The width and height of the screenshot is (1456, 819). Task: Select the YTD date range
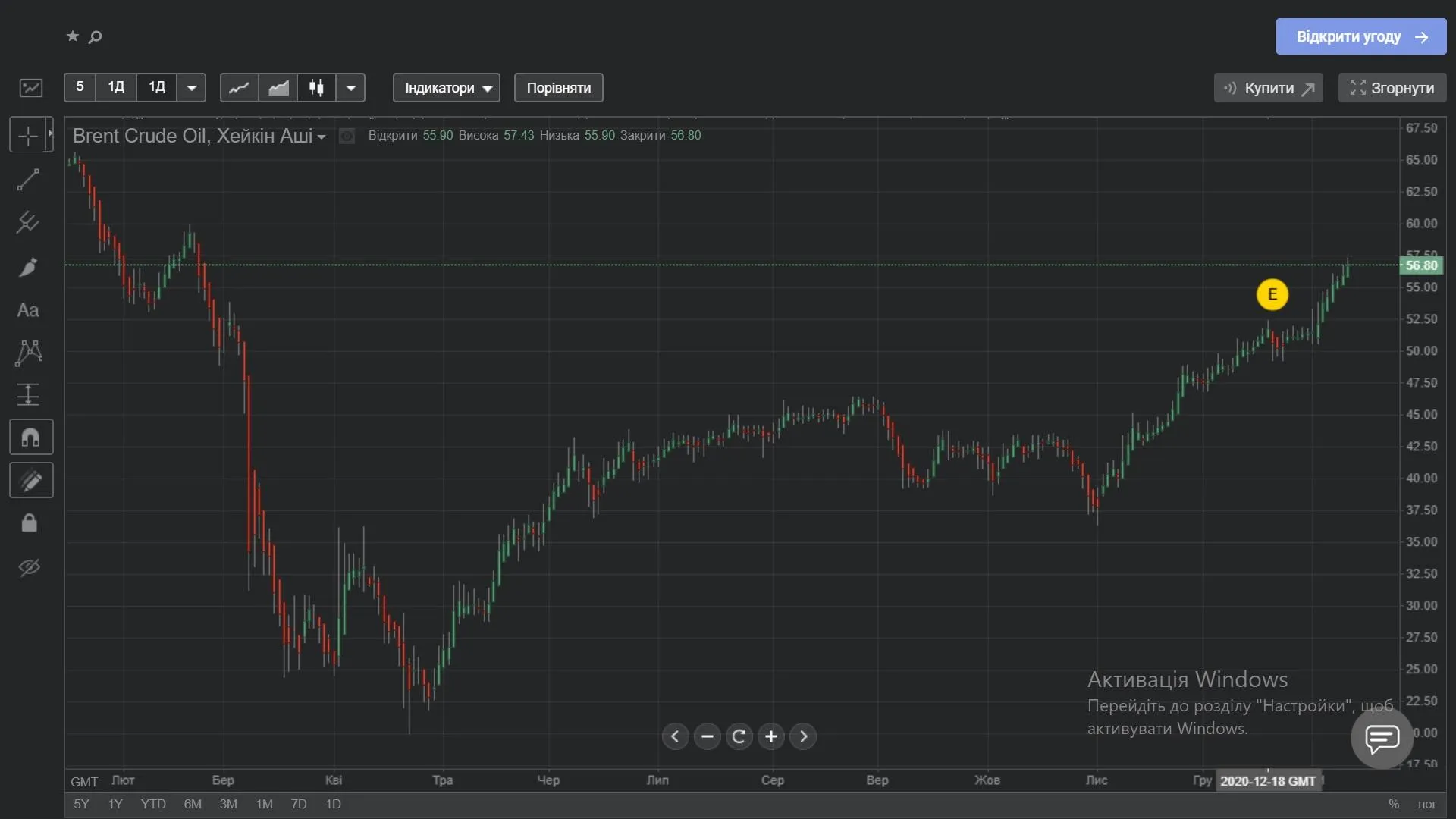pos(153,804)
